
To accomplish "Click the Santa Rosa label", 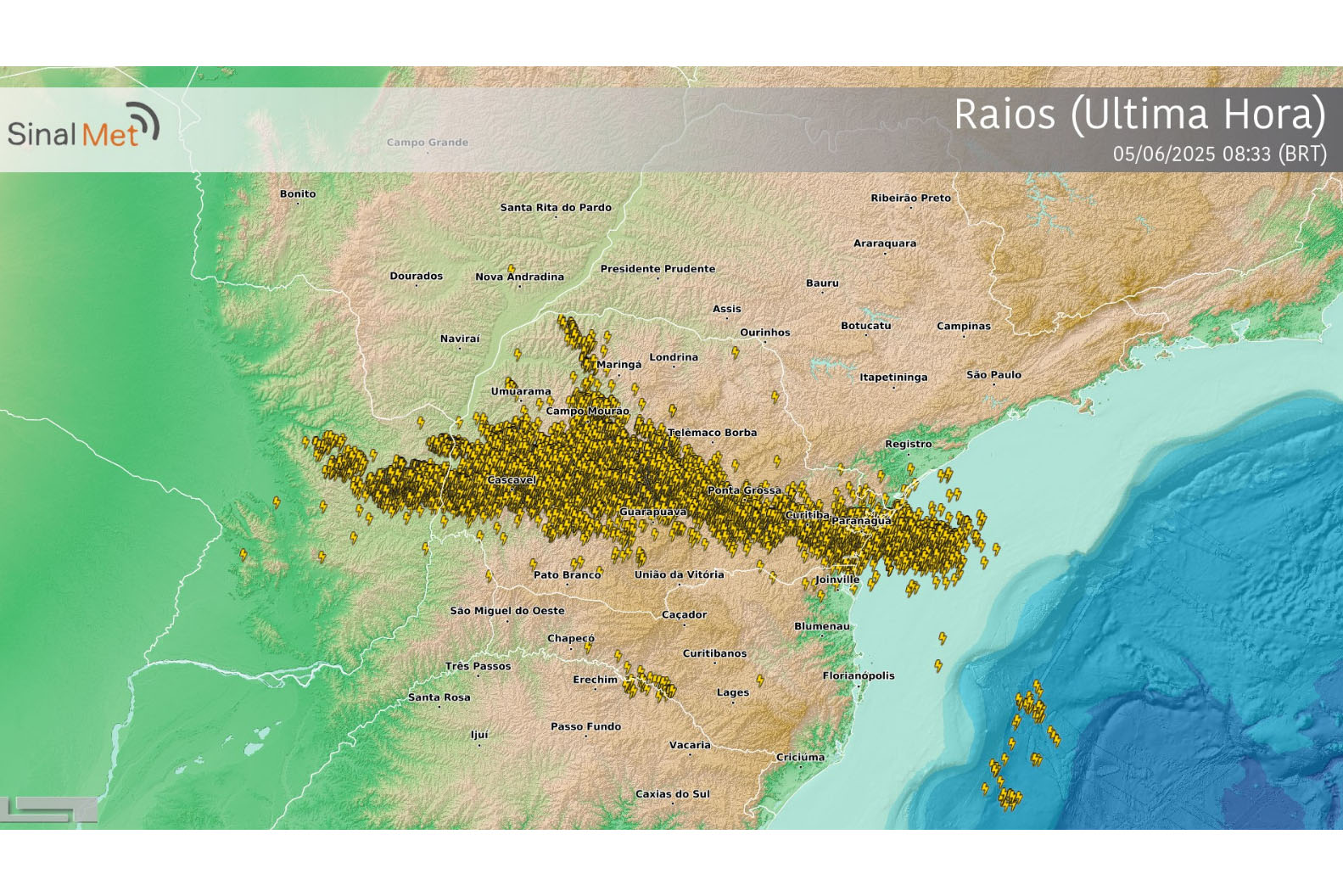I will [439, 697].
